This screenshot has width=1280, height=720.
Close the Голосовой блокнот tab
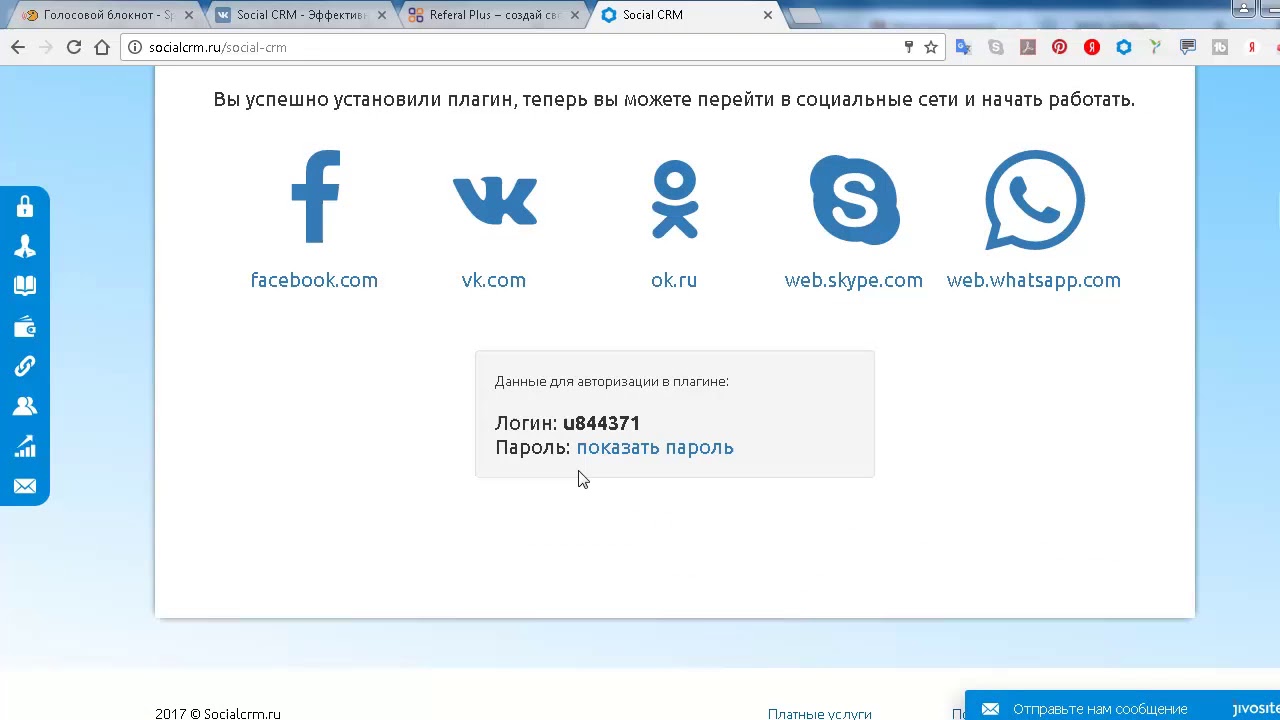(x=188, y=15)
